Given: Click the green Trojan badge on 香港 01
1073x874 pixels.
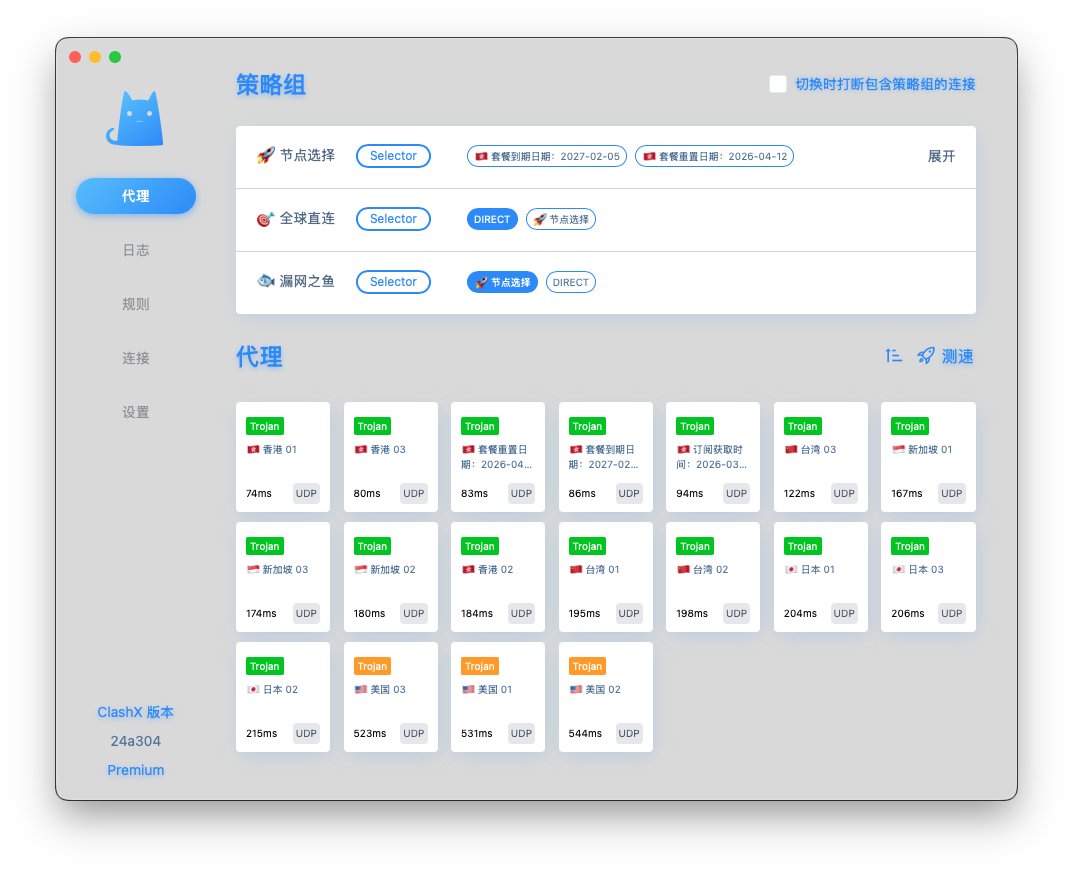Looking at the screenshot, I should (265, 426).
